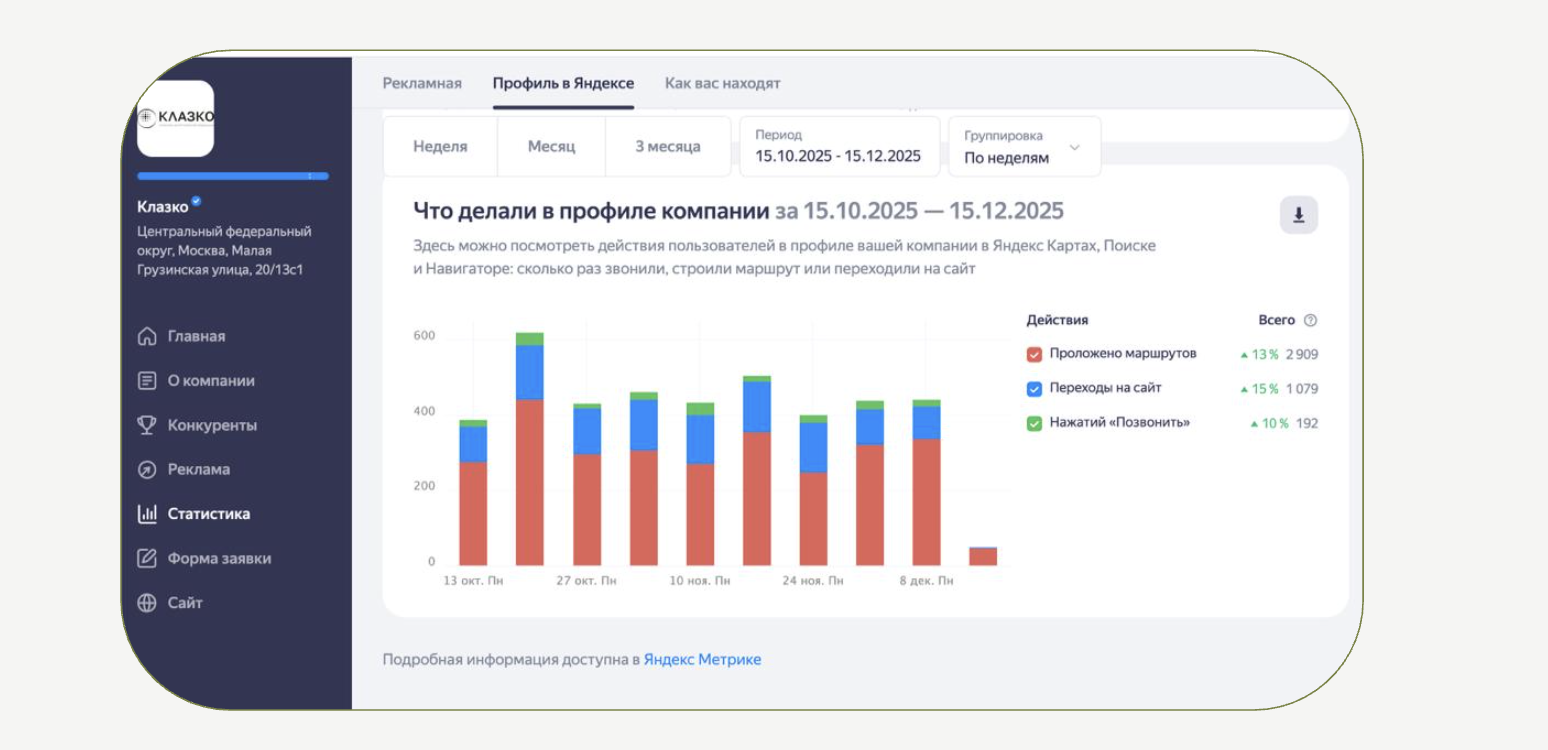Click the total 2 909 for routes
This screenshot has height=750, width=1548.
[1302, 354]
